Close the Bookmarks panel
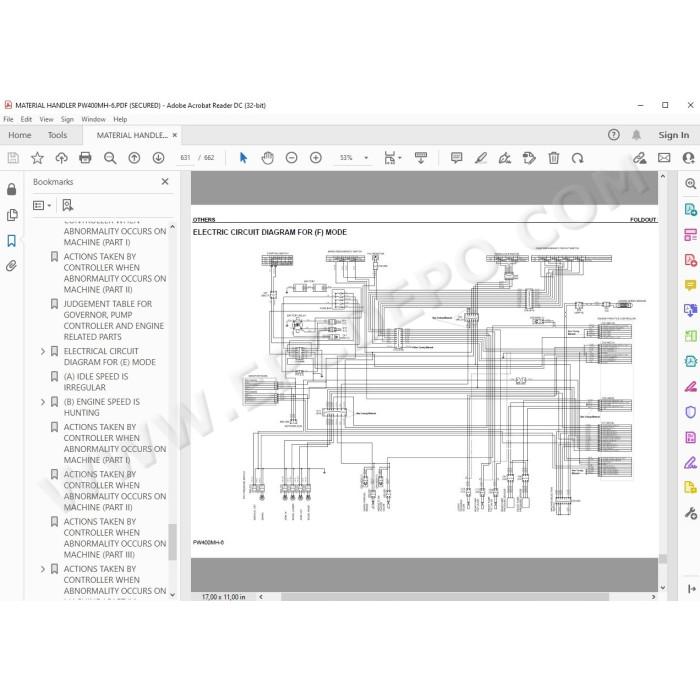Viewport: 700px width, 700px height. (165, 181)
